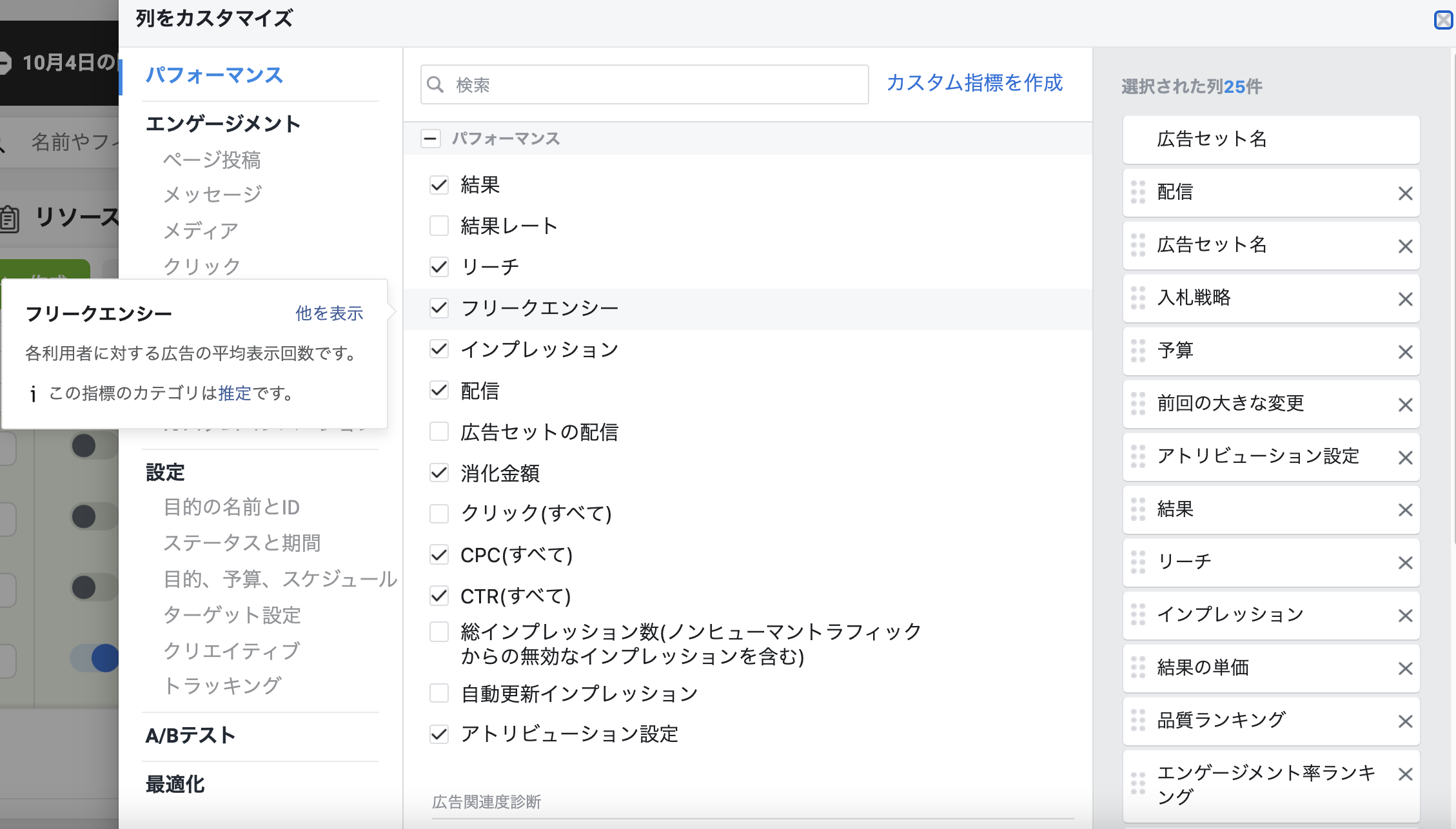Uncheck the フリークエンシー checkbox

click(439, 308)
